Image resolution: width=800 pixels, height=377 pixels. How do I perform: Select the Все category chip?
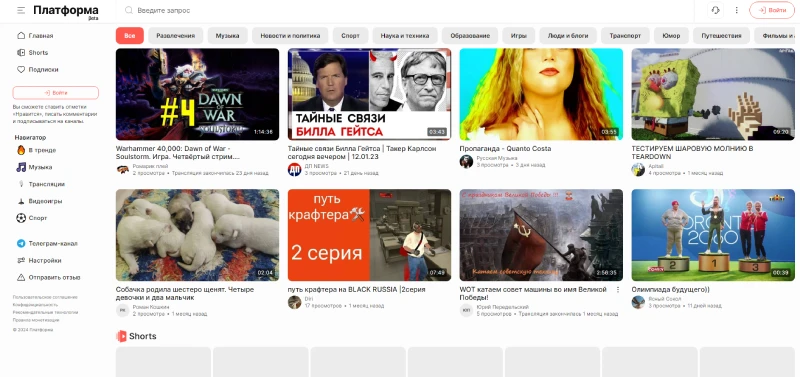point(130,36)
